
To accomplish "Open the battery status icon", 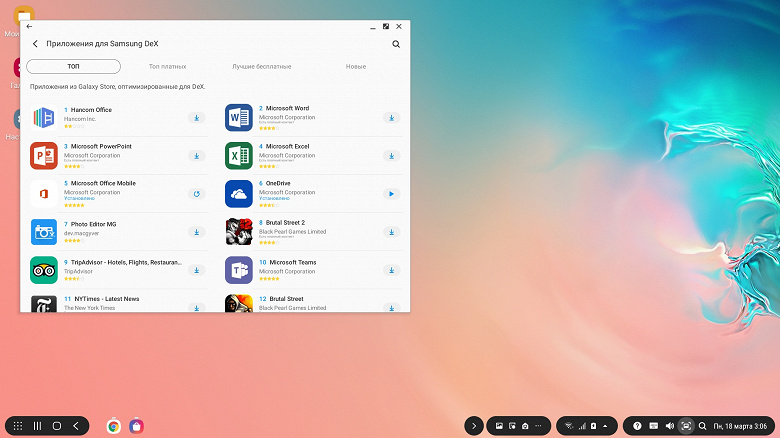I will click(593, 426).
